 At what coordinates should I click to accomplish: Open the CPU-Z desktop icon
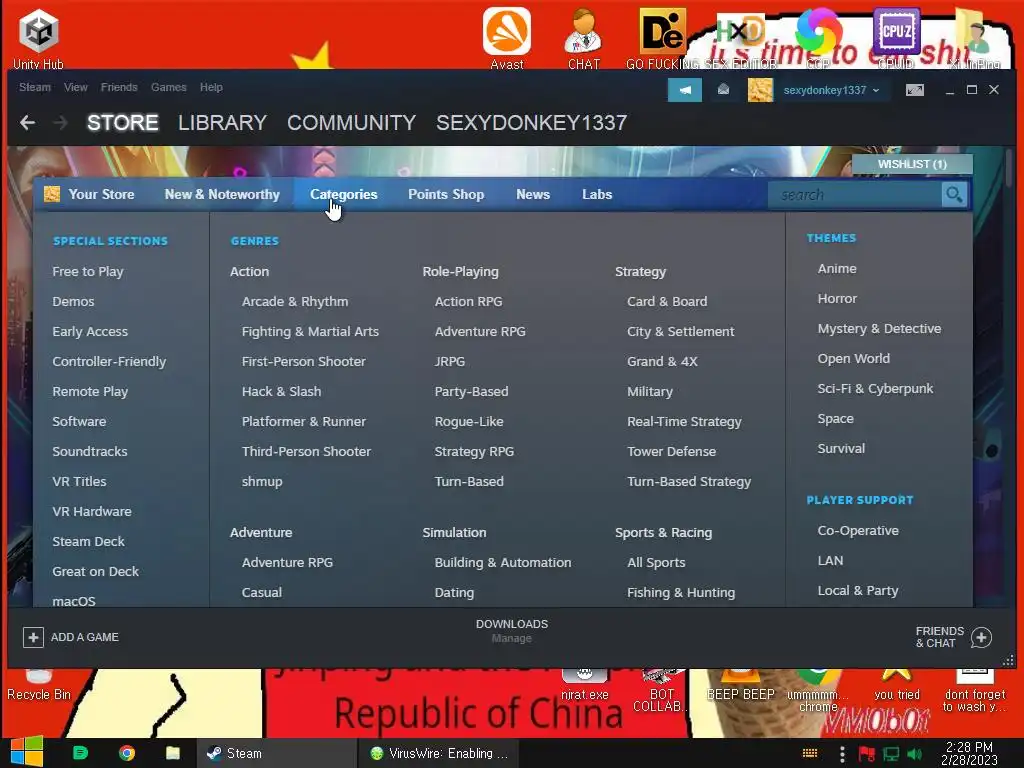[896, 38]
